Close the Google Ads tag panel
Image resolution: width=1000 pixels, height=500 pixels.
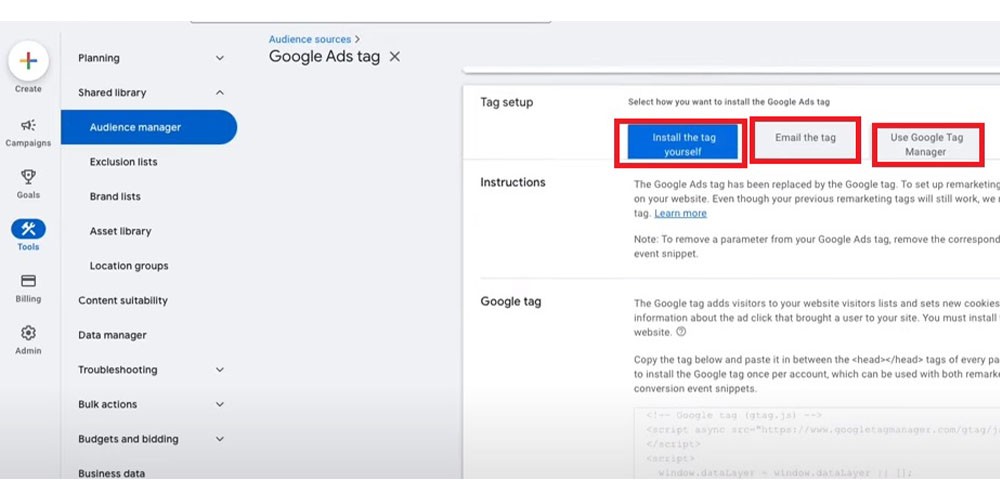pos(395,57)
